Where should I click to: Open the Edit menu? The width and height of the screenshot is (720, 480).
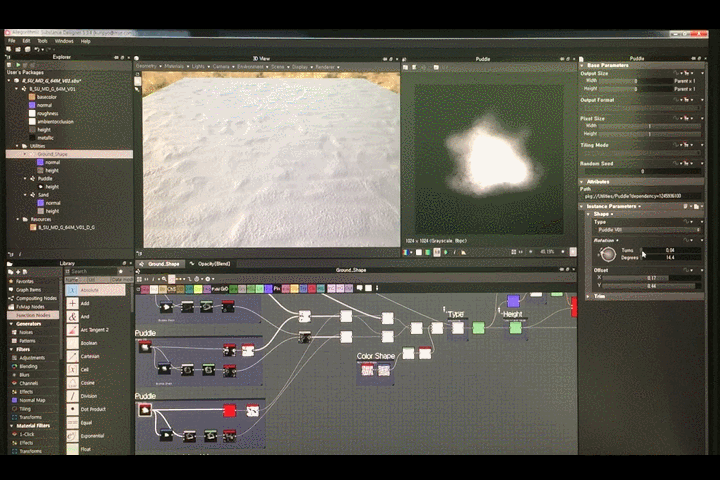point(26,41)
